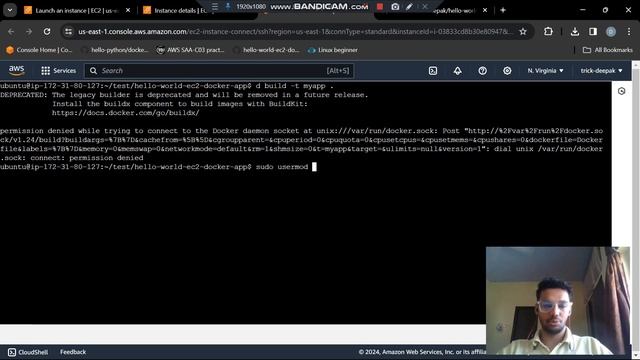Open the AWS logo home link
This screenshot has height=360, width=640.
(x=16, y=71)
